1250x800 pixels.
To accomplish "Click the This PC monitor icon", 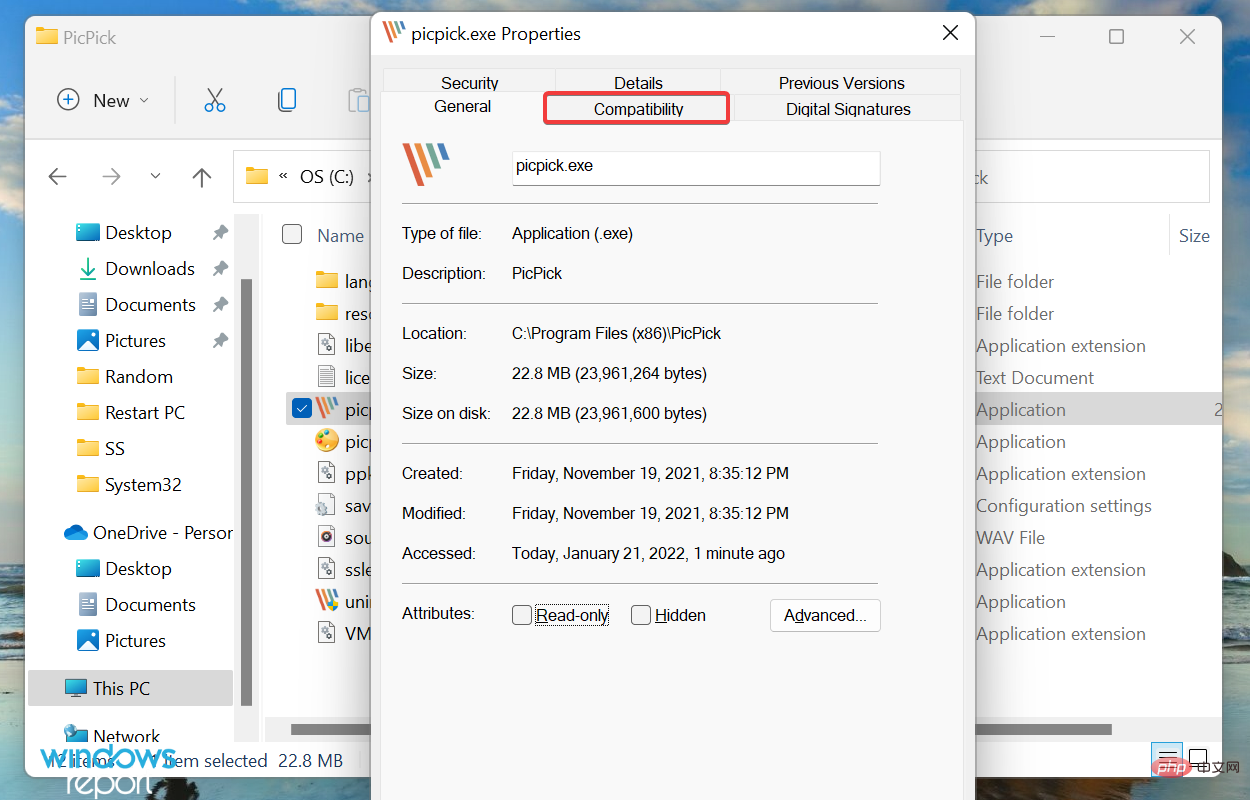I will pyautogui.click(x=76, y=688).
